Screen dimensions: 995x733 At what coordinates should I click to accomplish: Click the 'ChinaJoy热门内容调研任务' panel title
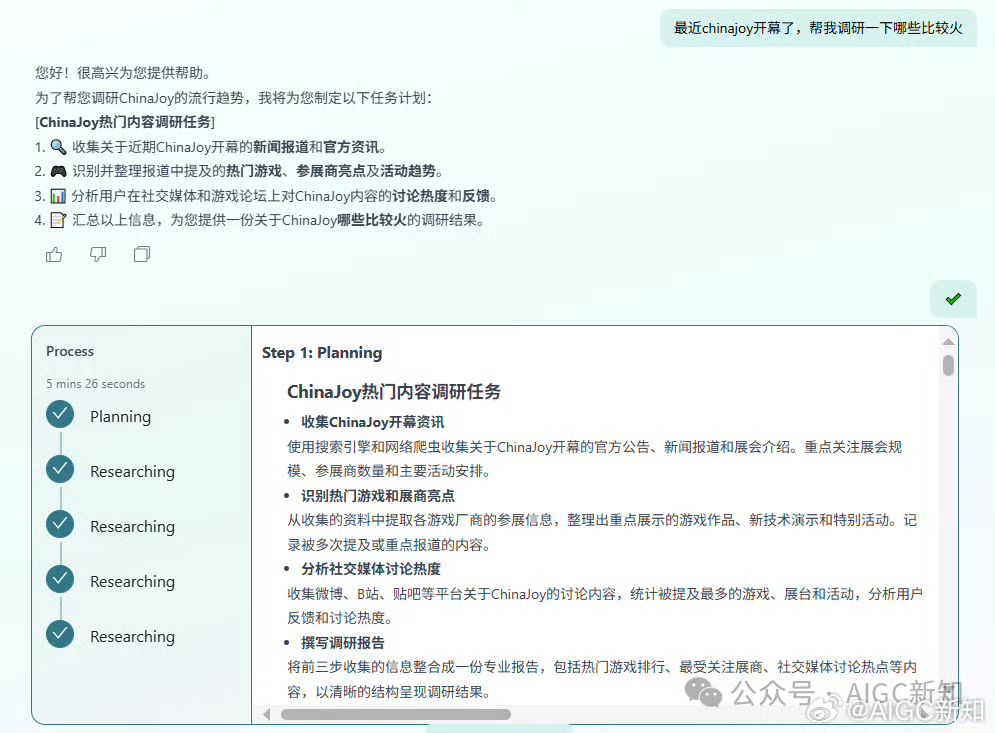point(393,392)
